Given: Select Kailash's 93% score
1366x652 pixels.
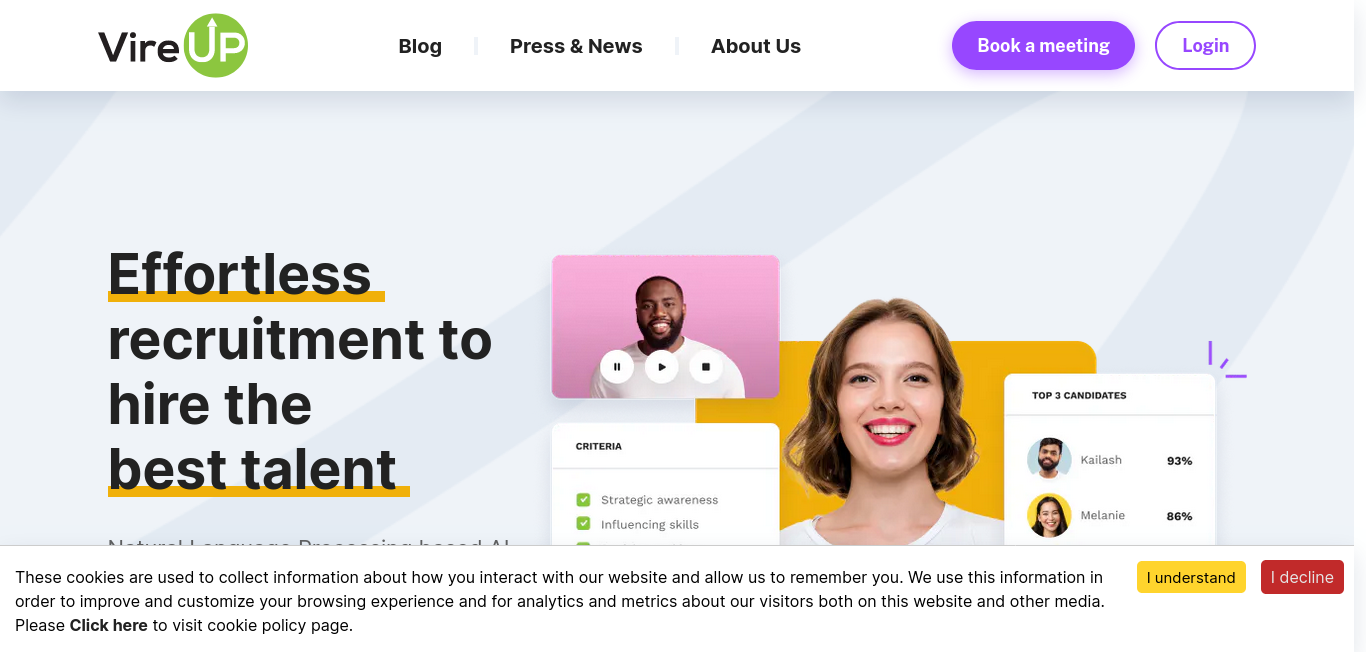Looking at the screenshot, I should (x=1179, y=461).
